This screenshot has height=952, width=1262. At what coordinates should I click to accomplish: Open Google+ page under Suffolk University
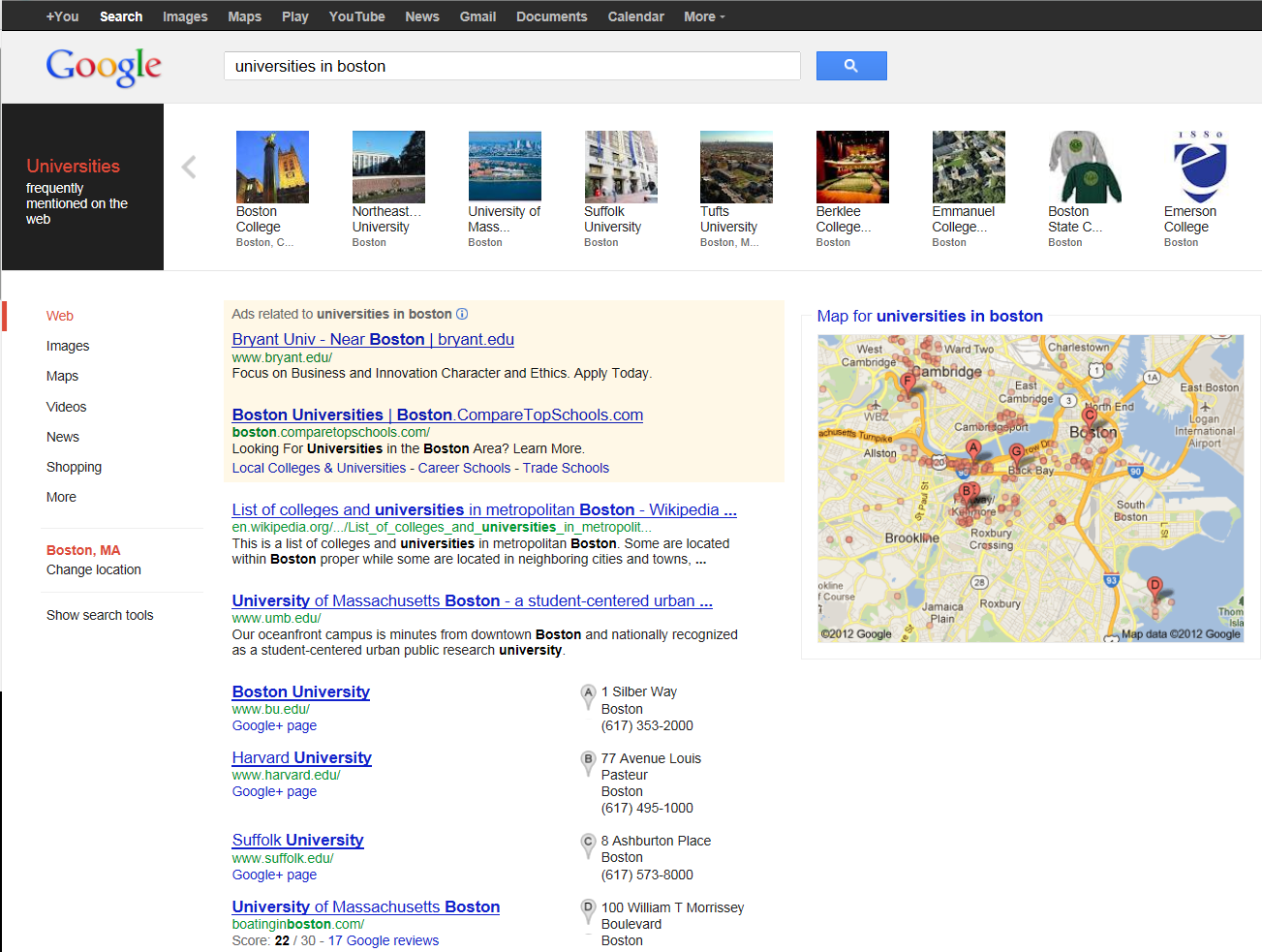[274, 875]
